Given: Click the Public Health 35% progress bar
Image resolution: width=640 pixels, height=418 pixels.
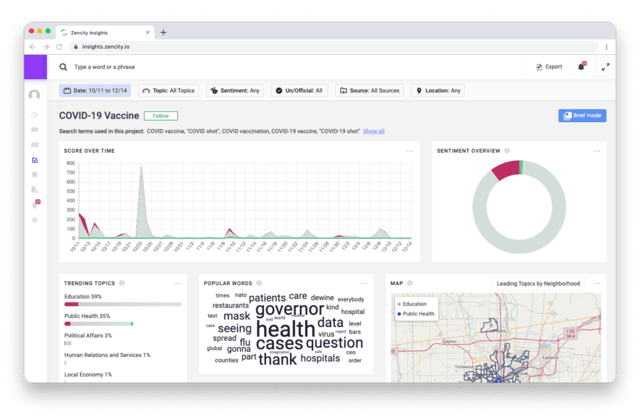Looking at the screenshot, I should [99, 324].
